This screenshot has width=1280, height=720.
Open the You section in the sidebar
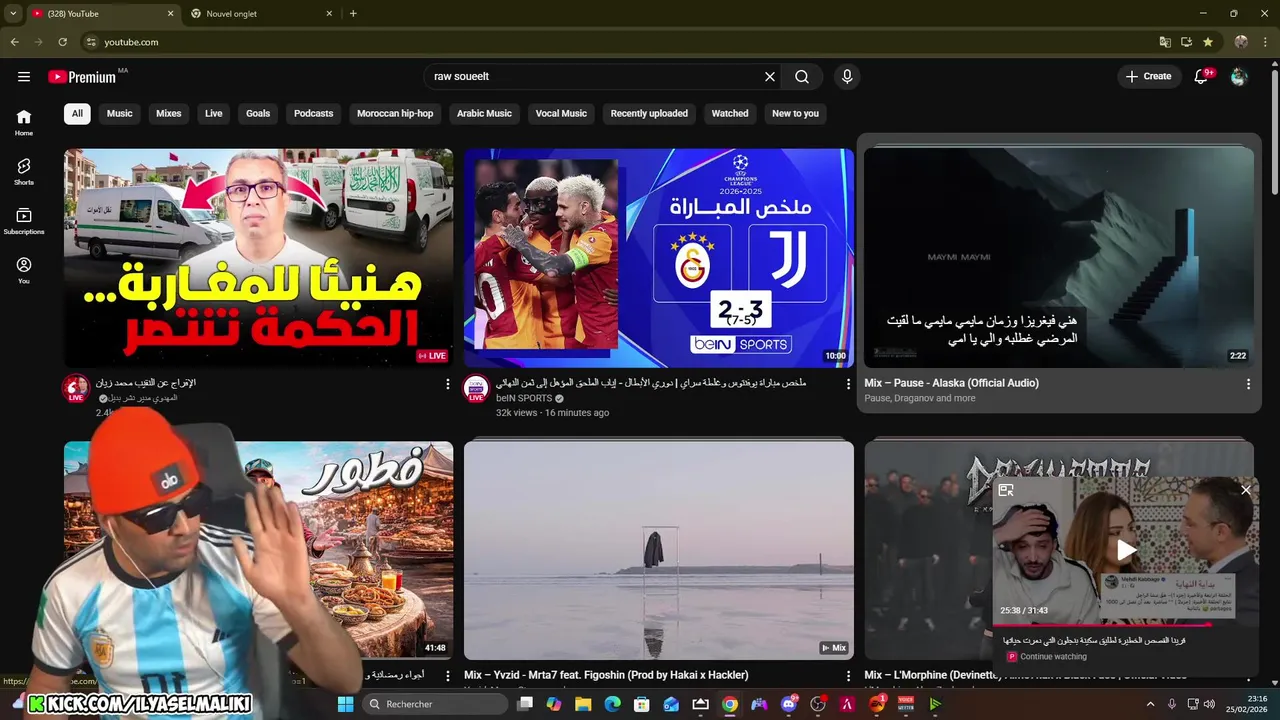point(24,270)
